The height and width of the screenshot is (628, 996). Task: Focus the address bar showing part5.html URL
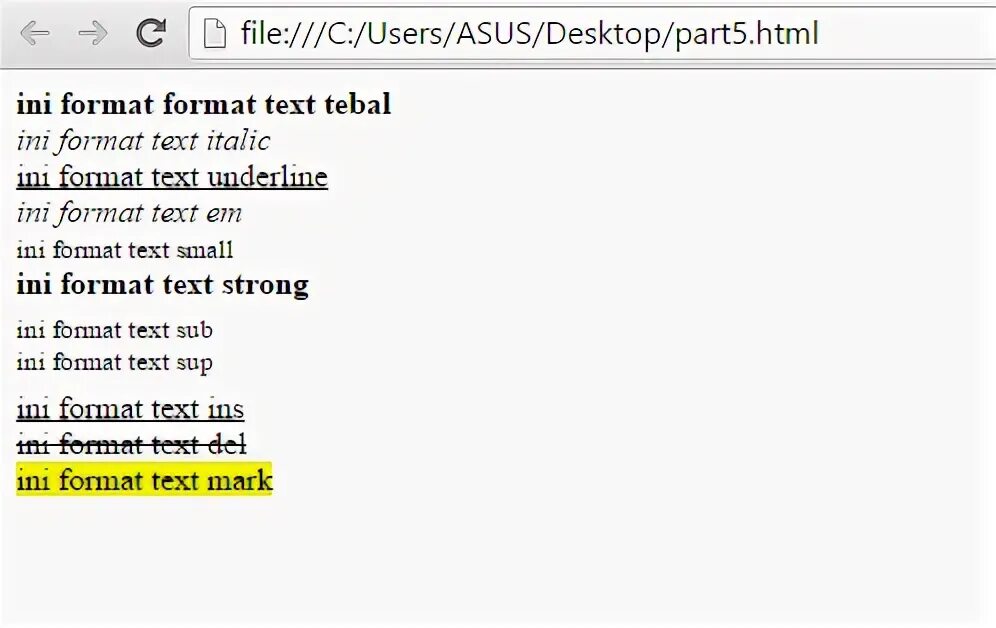point(592,33)
